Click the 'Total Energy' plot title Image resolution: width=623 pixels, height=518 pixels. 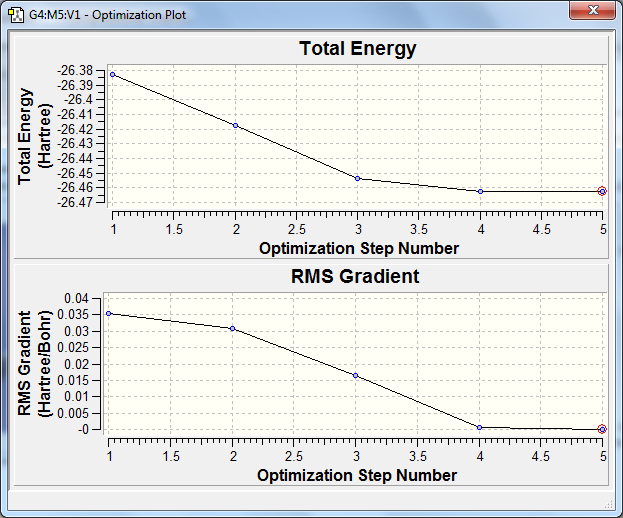(x=358, y=49)
